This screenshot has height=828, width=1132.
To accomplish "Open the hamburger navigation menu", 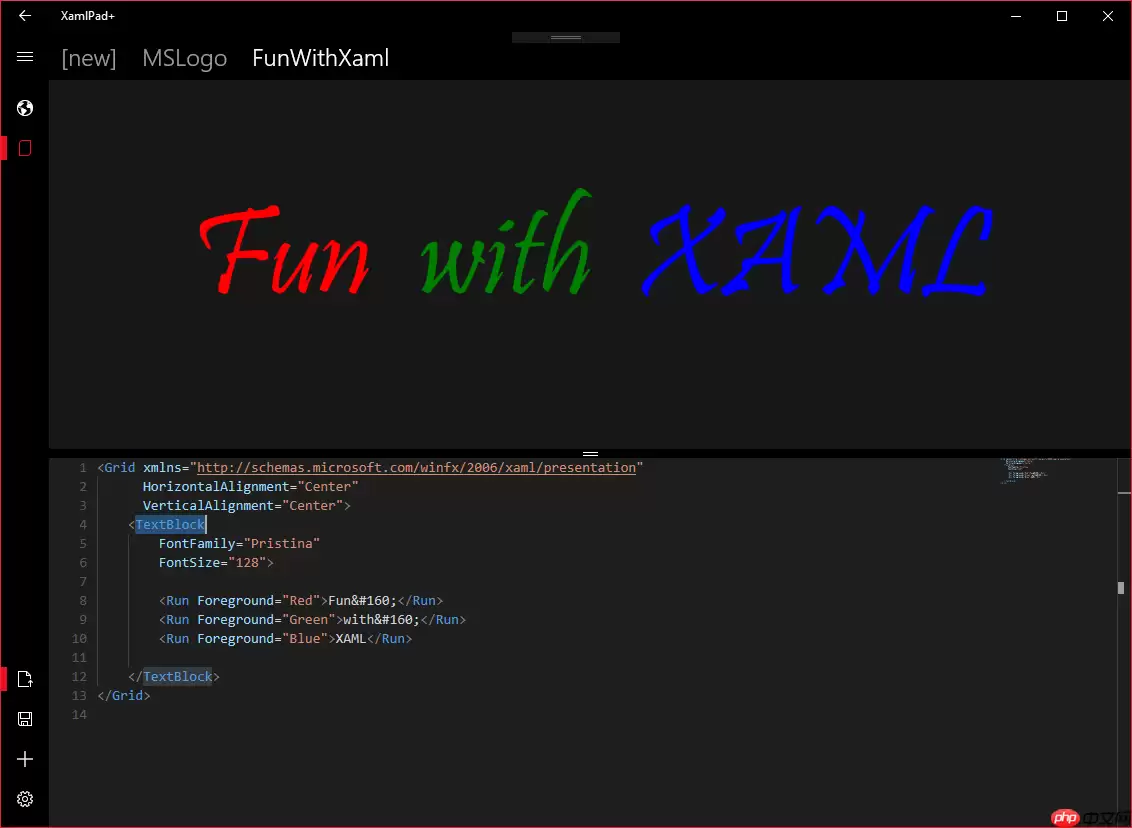I will click(x=25, y=57).
